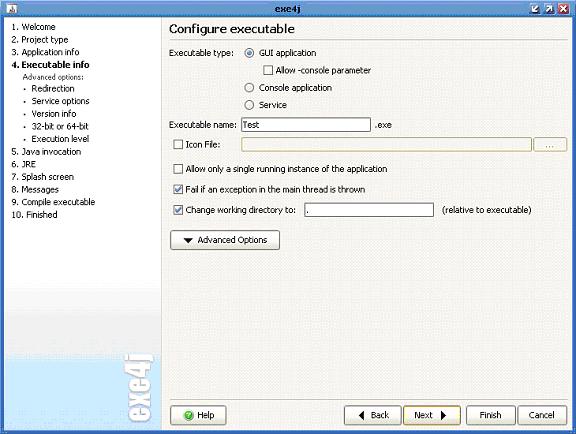This screenshot has height=434, width=576.
Task: Open the 7. Splash screen step
Action: [42, 177]
